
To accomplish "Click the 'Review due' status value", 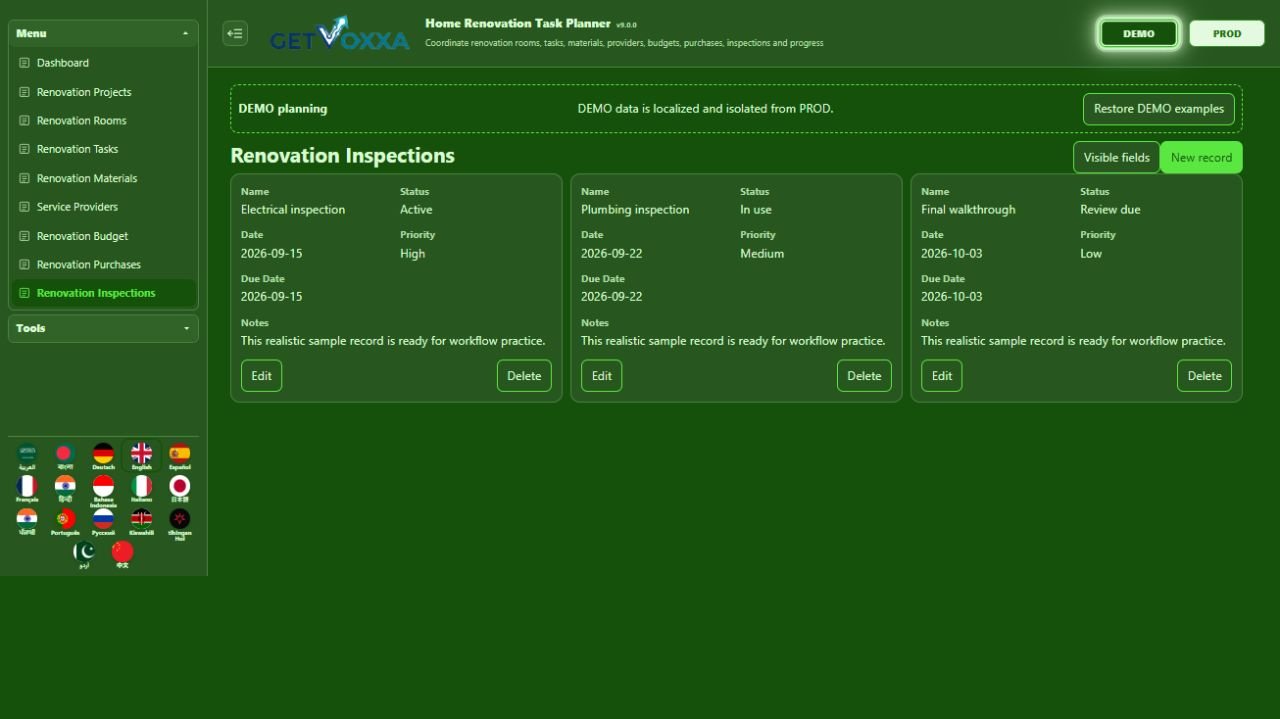I will click(x=1110, y=210).
